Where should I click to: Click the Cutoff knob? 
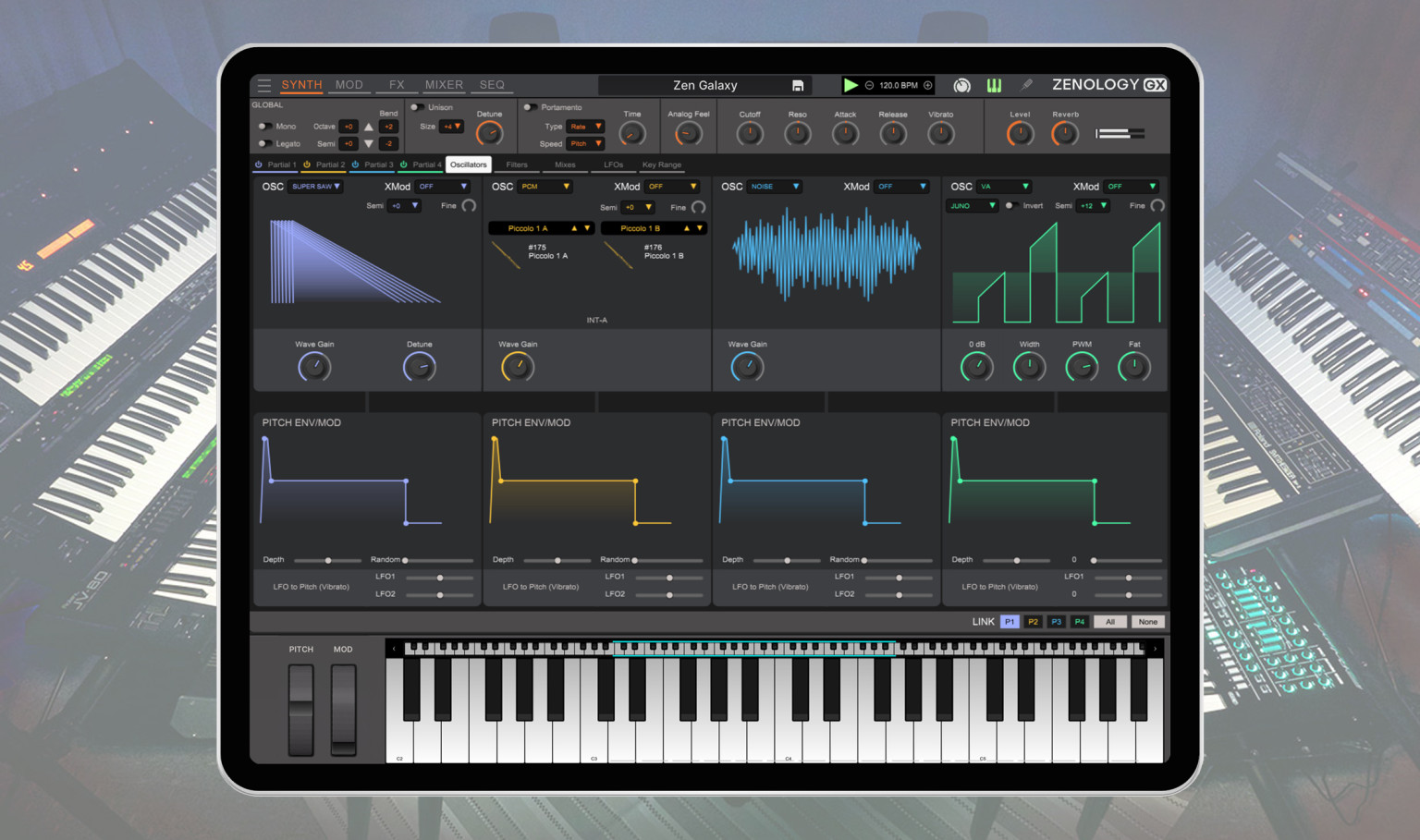[x=750, y=133]
